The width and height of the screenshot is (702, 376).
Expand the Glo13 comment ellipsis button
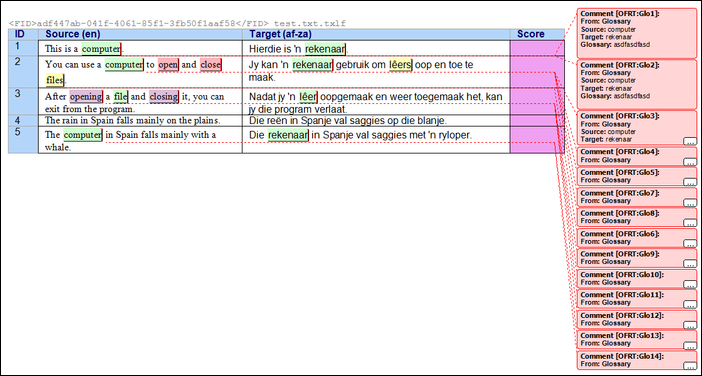690,345
